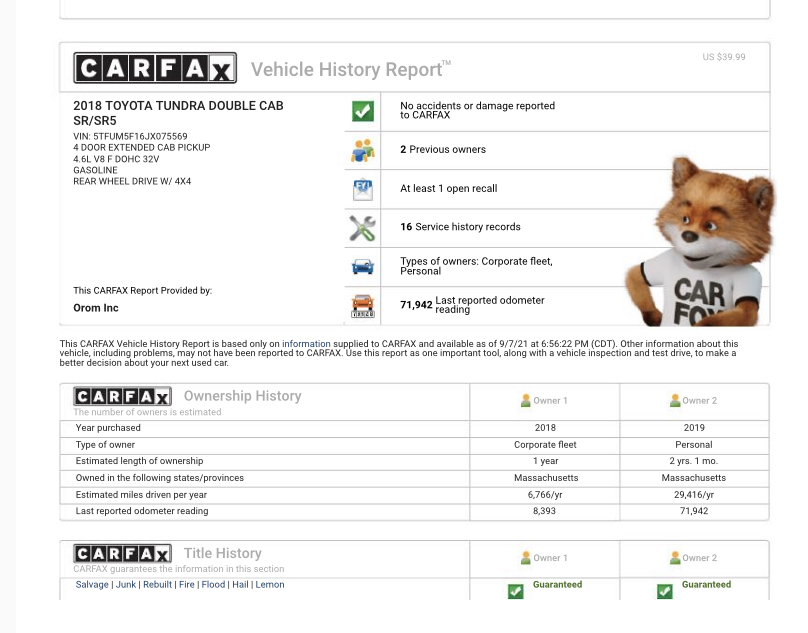The image size is (808, 633).
Task: Click 'REAR WHEEL DRIVE W/ 4X4' spec line
Action: (132, 181)
